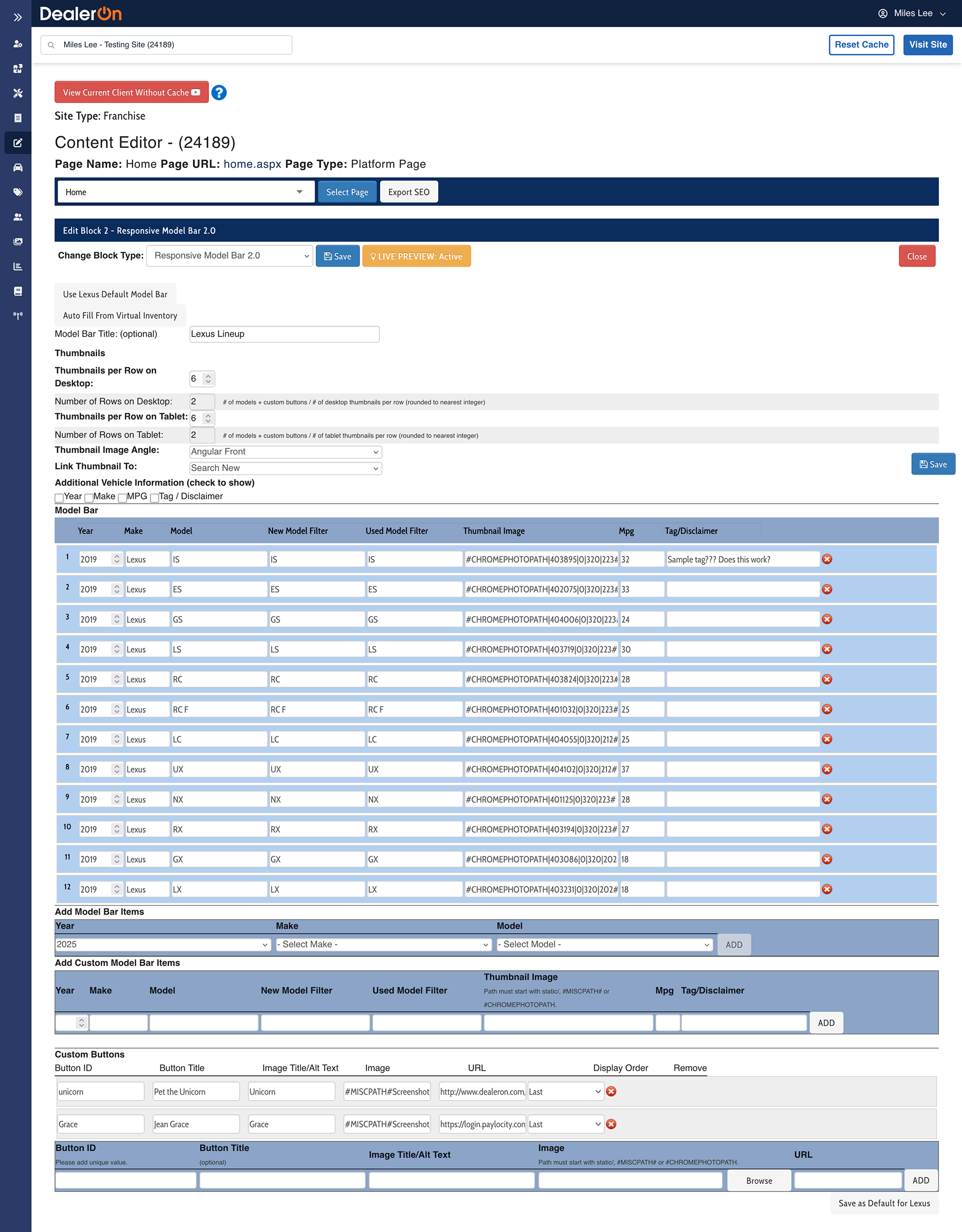
Task: Close the Edit Block panel
Action: pyautogui.click(x=917, y=256)
